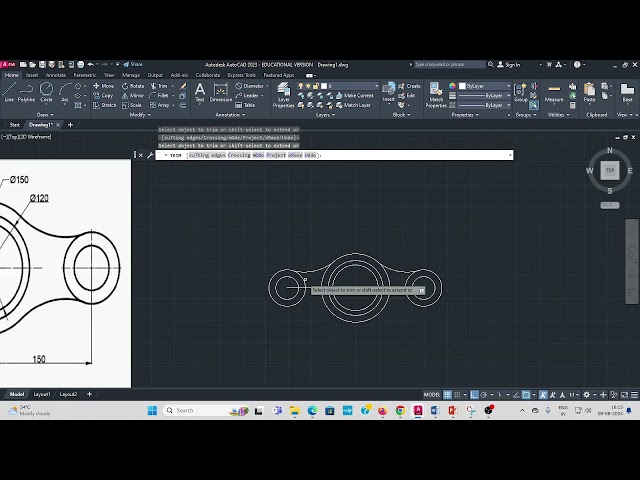This screenshot has height=480, width=640.
Task: Click the Leader tool
Action: coord(247,96)
